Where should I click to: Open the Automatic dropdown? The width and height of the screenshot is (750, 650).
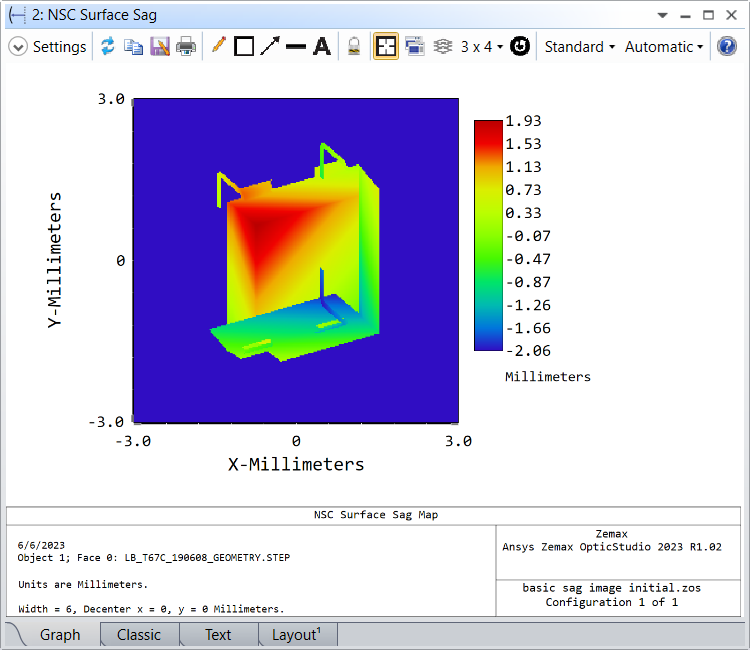tap(664, 47)
